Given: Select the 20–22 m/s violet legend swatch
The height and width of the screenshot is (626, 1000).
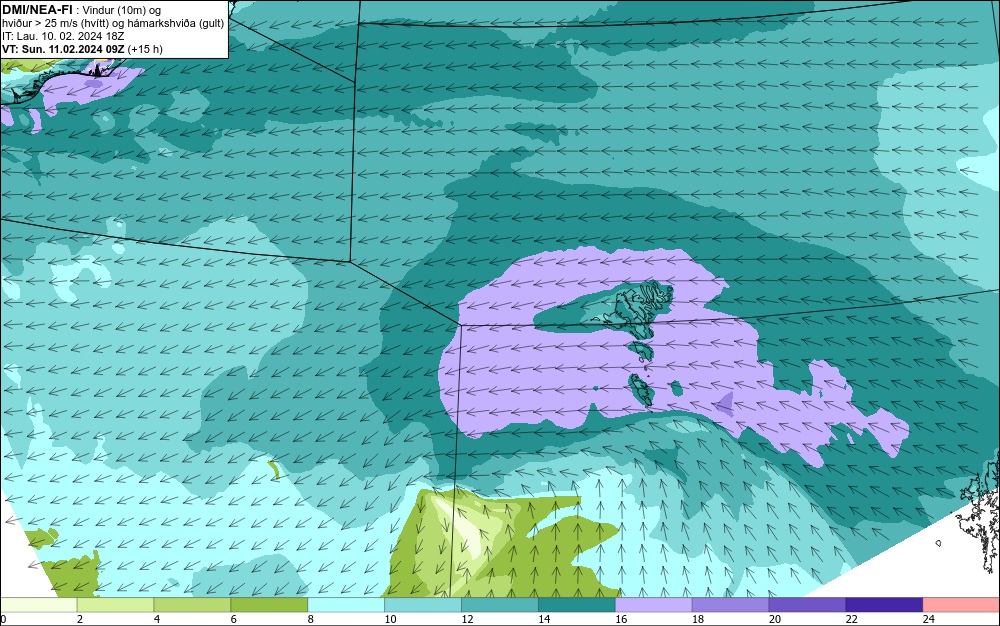Looking at the screenshot, I should coord(807,605).
